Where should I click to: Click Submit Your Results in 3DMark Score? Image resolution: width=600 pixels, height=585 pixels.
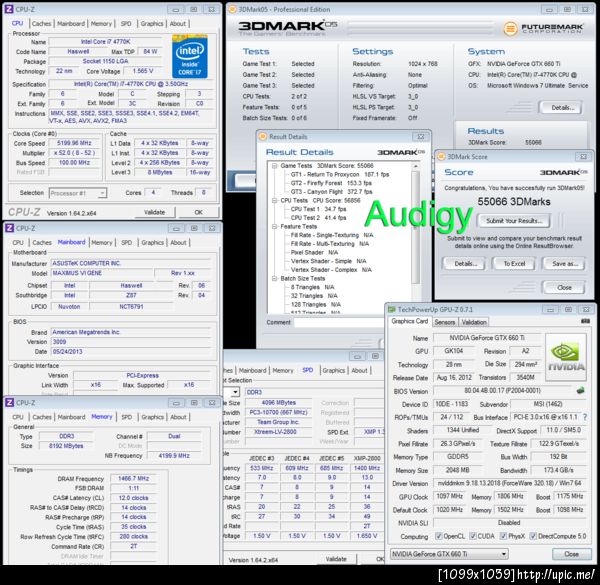point(514,221)
